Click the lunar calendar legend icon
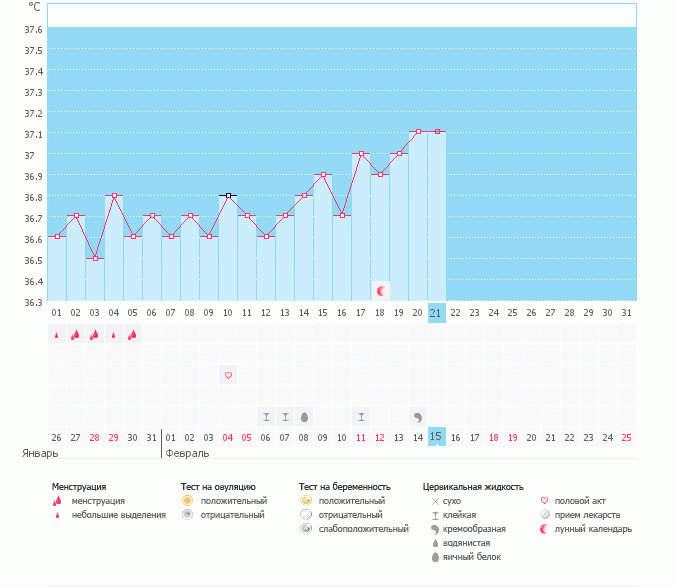The image size is (675, 587). click(x=544, y=528)
